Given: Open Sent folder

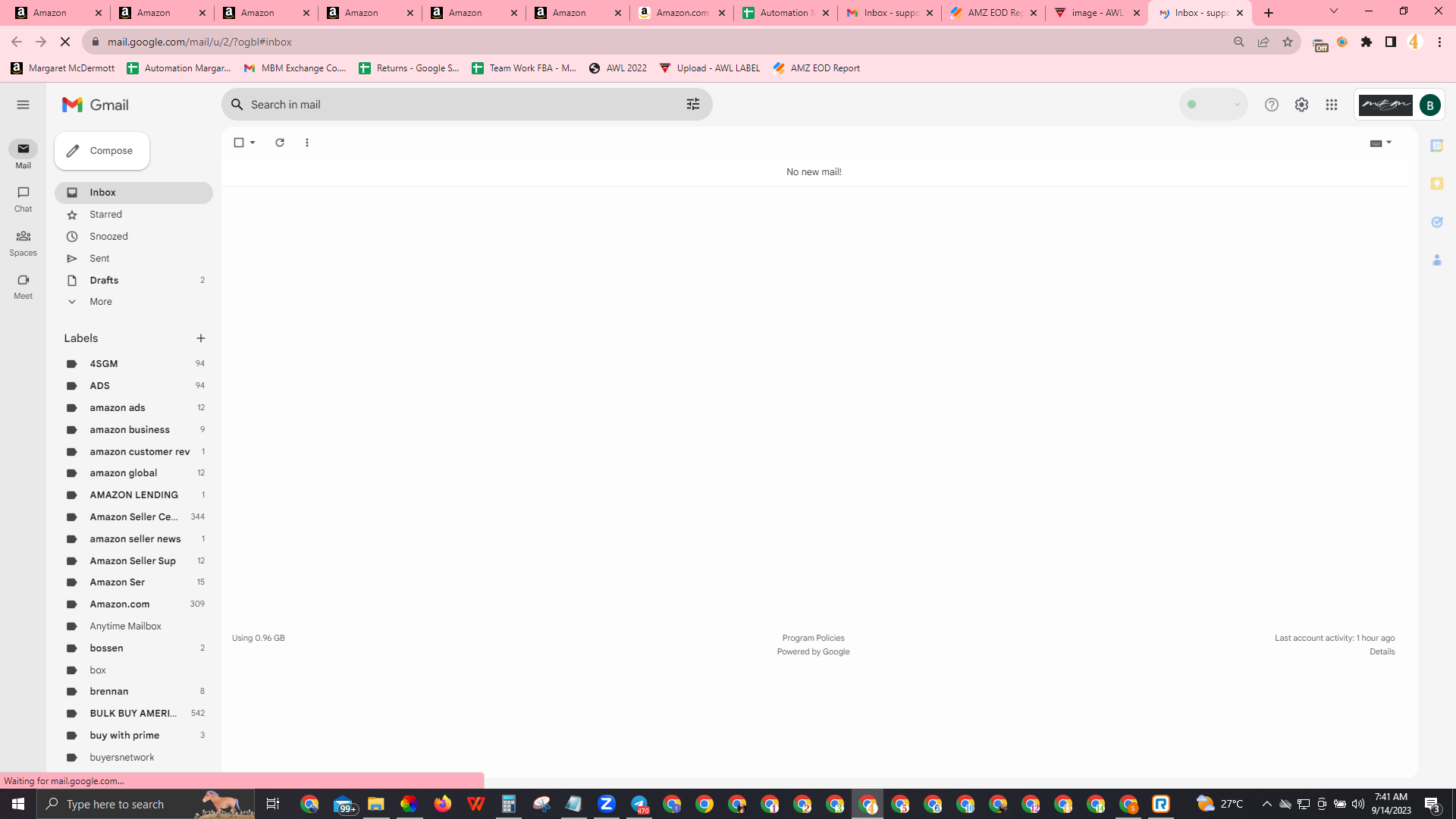Looking at the screenshot, I should coord(133,259).
